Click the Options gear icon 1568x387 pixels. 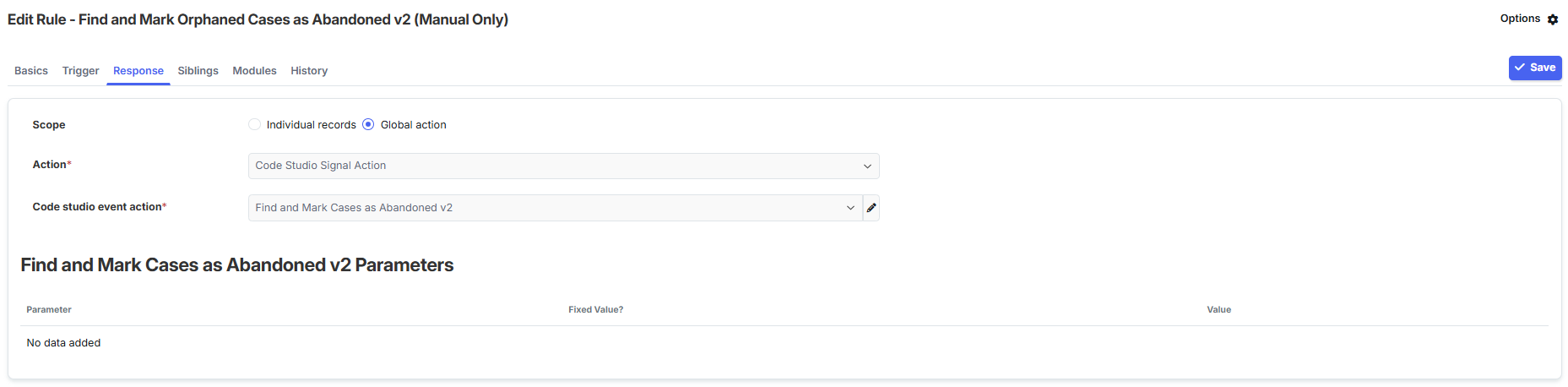pos(1553,19)
